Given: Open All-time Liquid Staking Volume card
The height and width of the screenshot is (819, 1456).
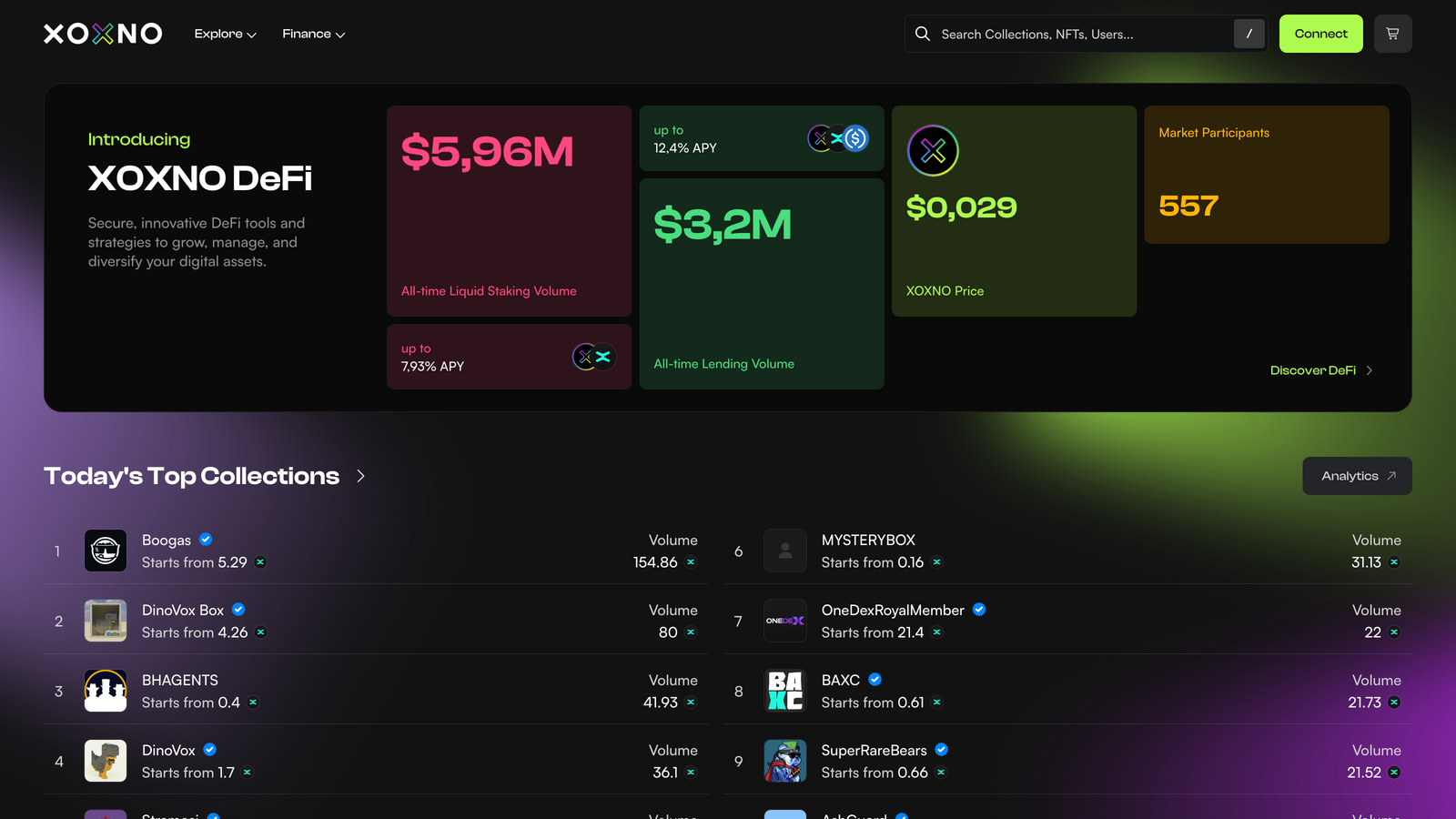Looking at the screenshot, I should (509, 211).
